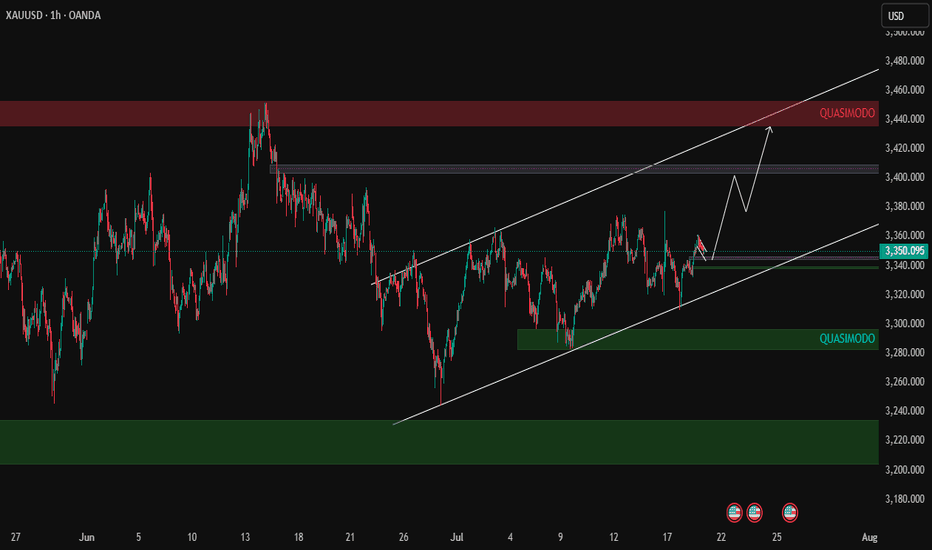Viewport: 932px width, 550px height.
Task: Click the XAUUSD · 1h · OANDA symbol title
Action: point(53,15)
